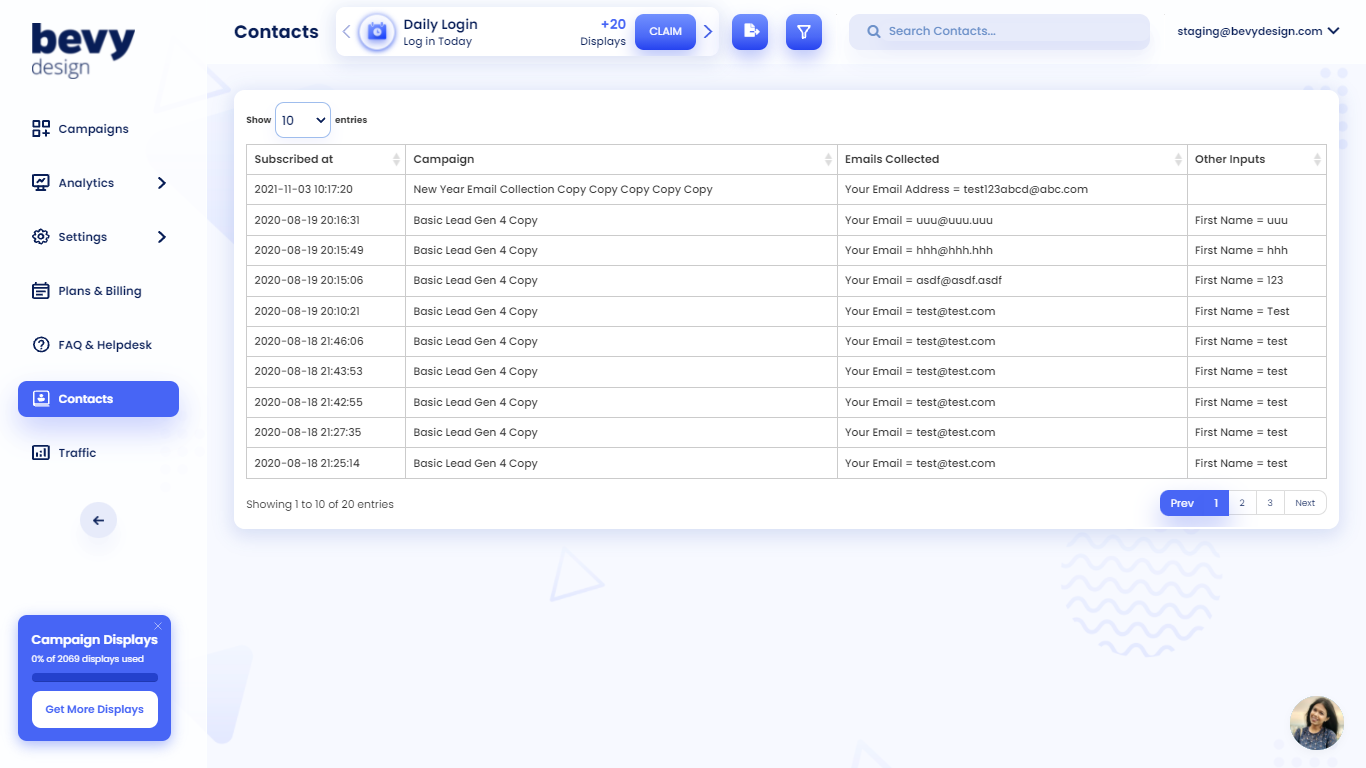The height and width of the screenshot is (768, 1366).
Task: Select the camera icon in Daily Login banner
Action: tap(376, 31)
